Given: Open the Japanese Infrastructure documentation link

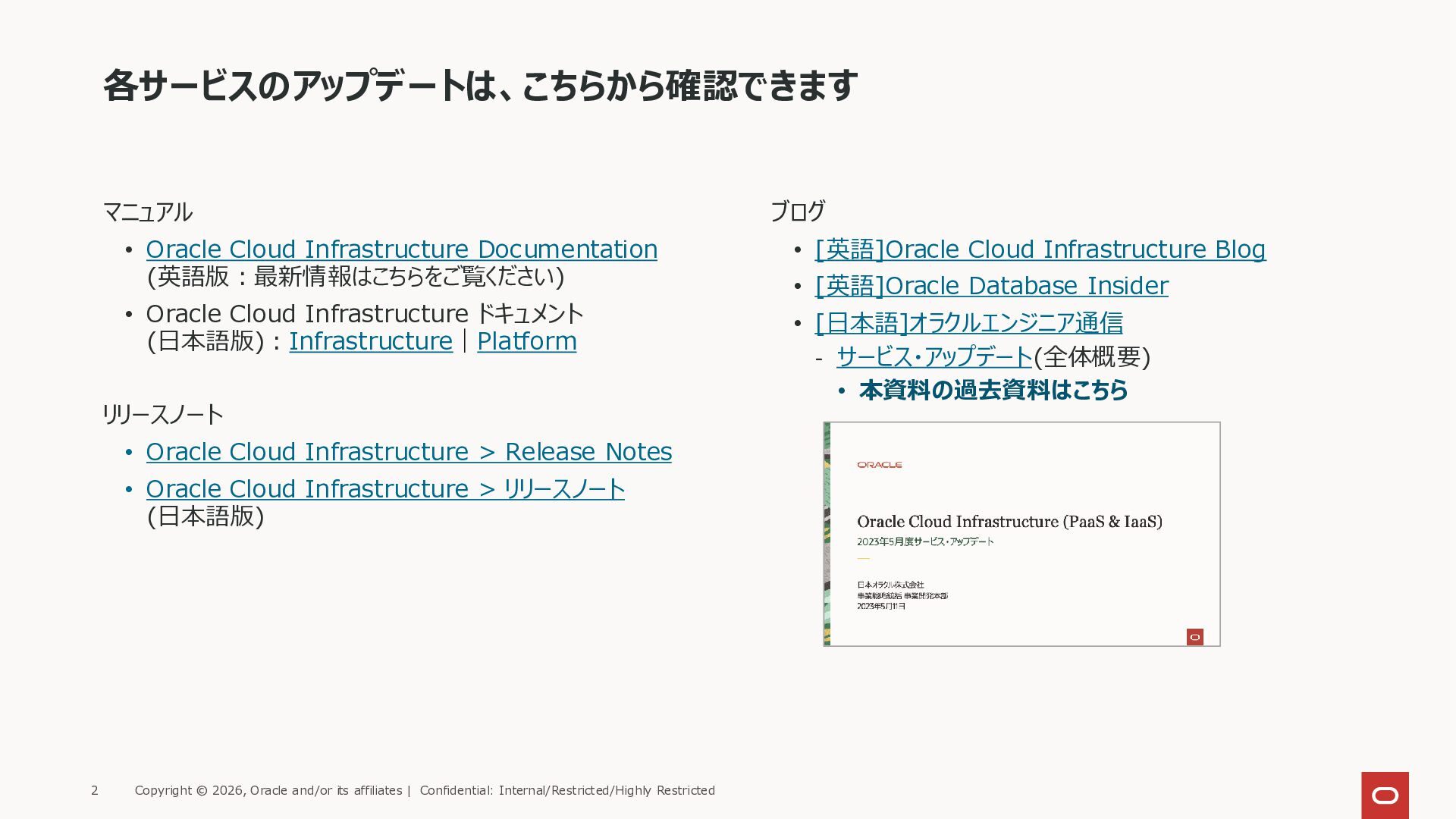Looking at the screenshot, I should click(x=370, y=341).
